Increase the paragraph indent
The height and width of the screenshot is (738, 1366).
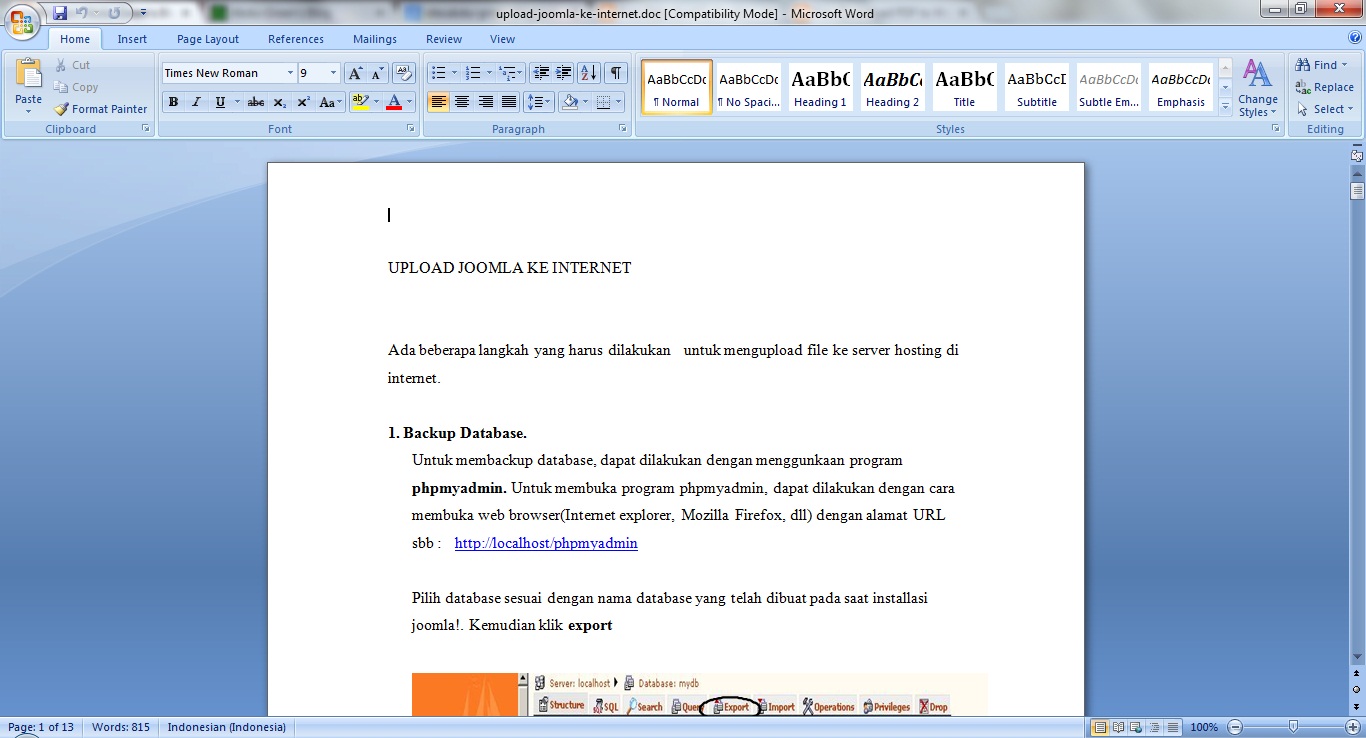coord(564,73)
